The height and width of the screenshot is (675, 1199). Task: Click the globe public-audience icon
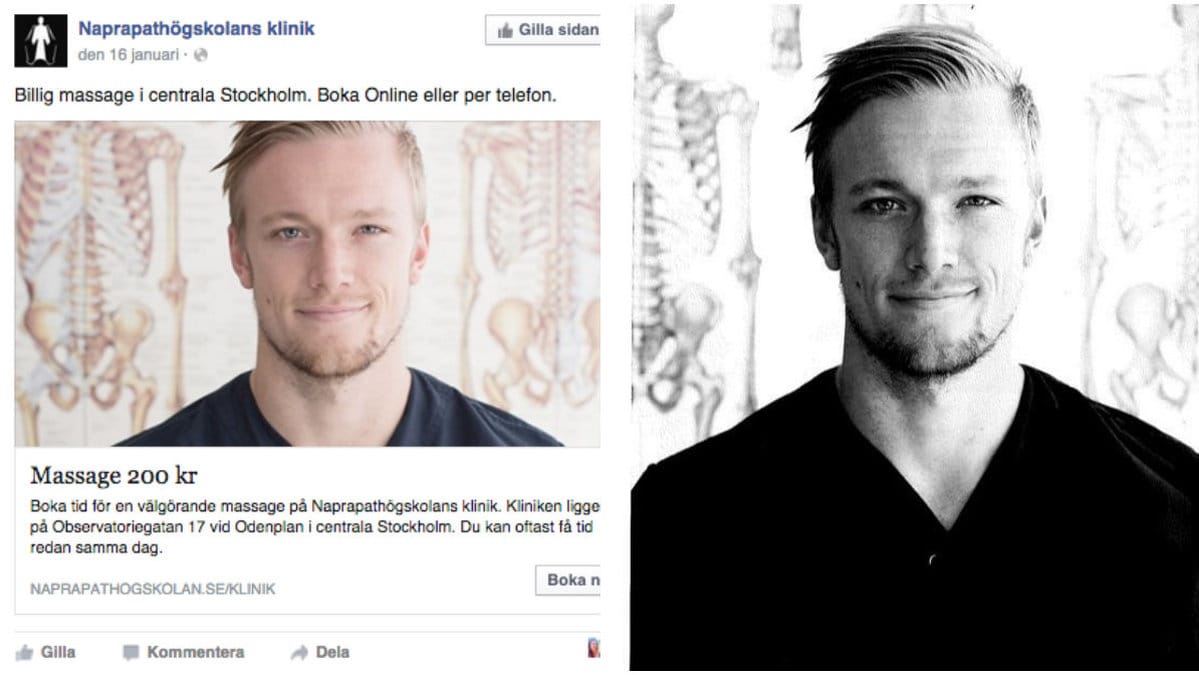point(200,55)
